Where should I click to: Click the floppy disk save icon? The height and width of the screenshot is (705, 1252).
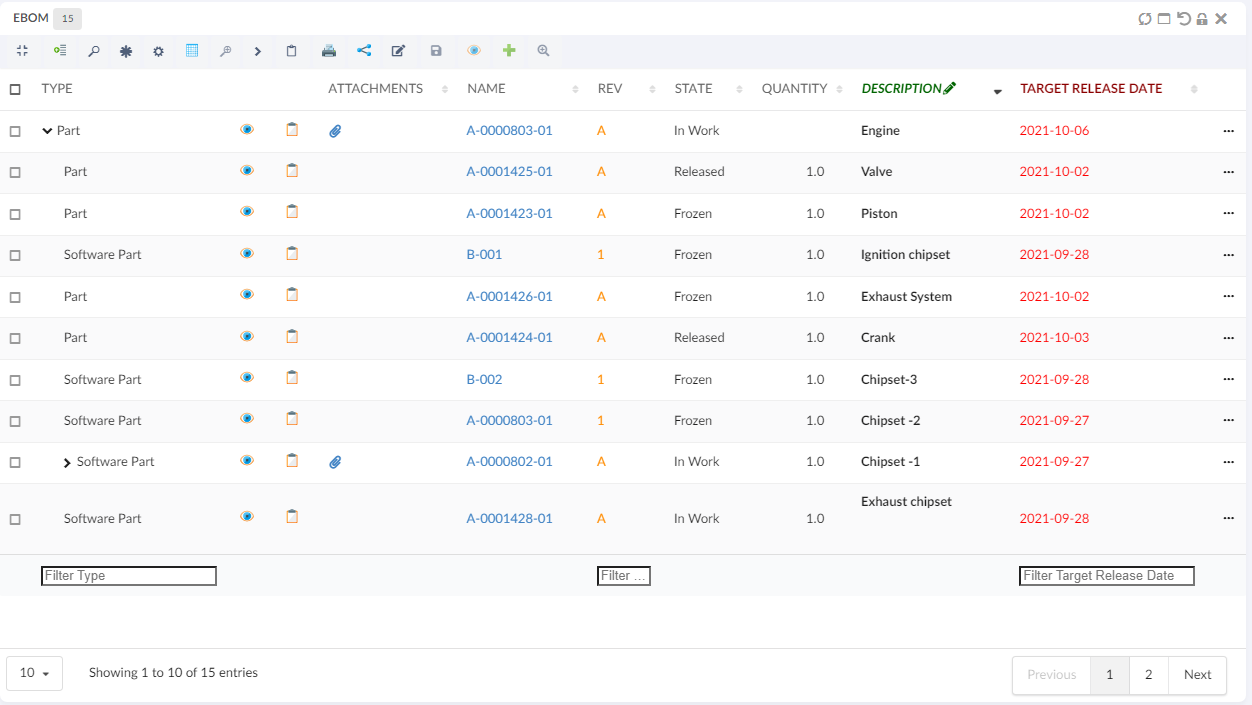pos(436,51)
